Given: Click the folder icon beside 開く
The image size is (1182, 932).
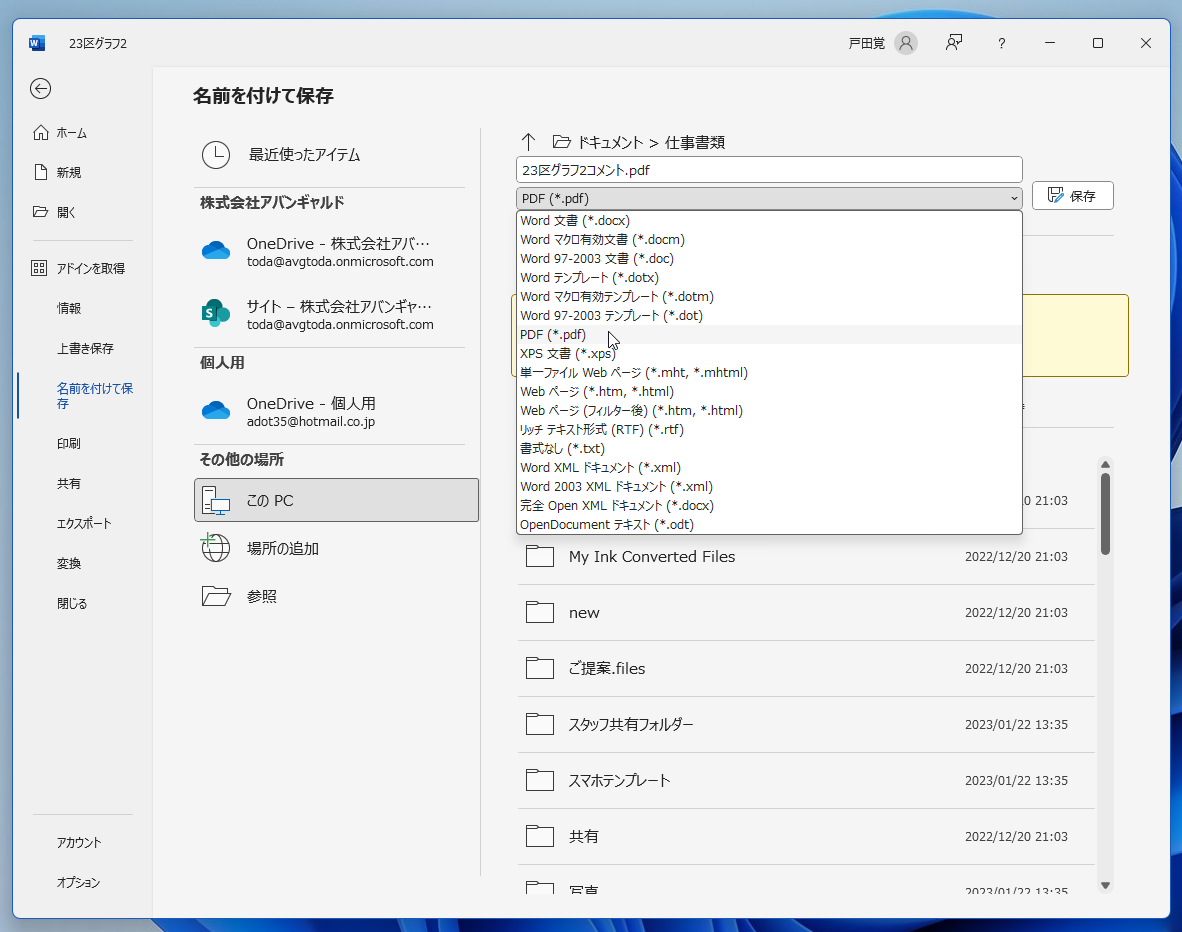Looking at the screenshot, I should tap(41, 212).
